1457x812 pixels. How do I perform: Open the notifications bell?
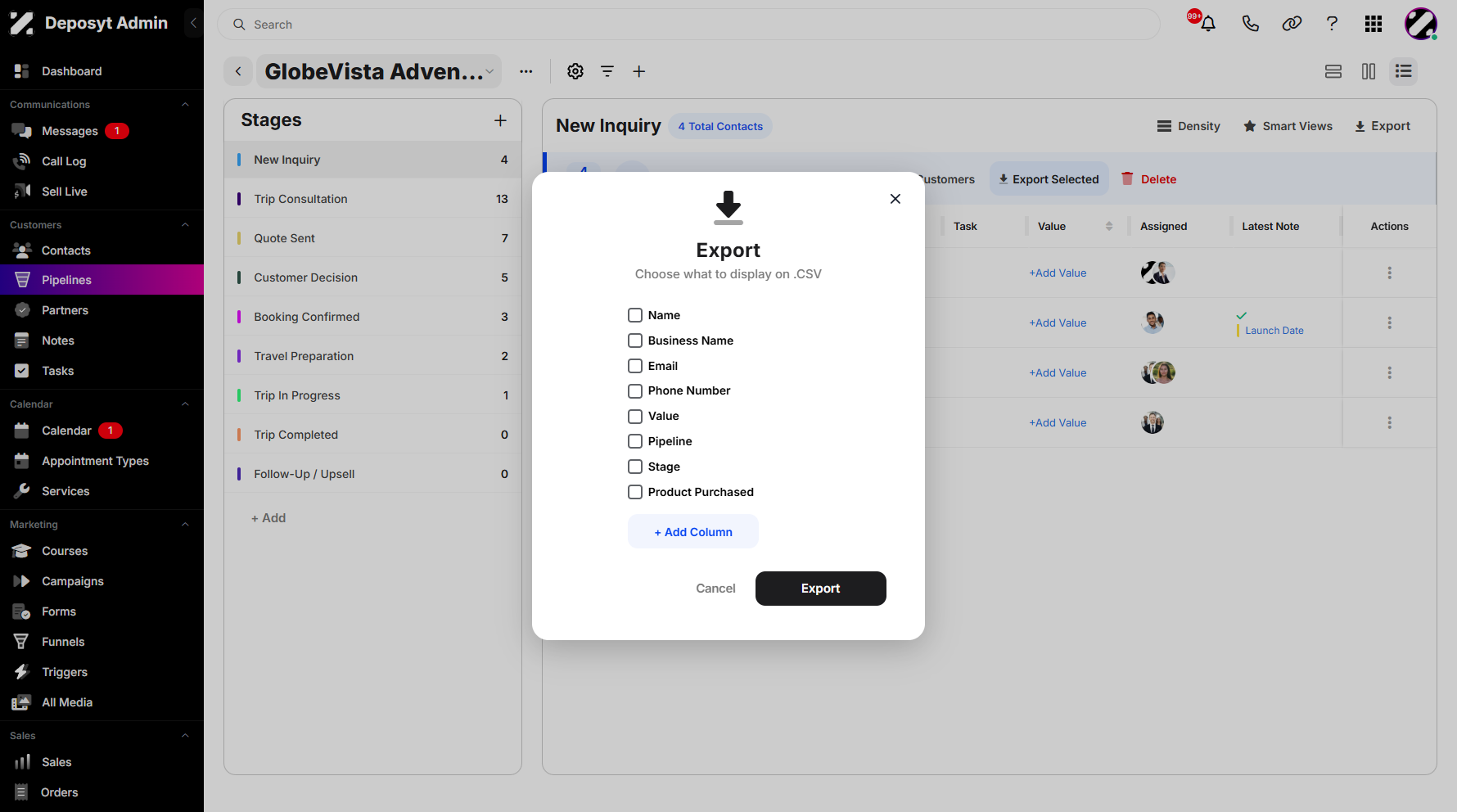pos(1207,24)
